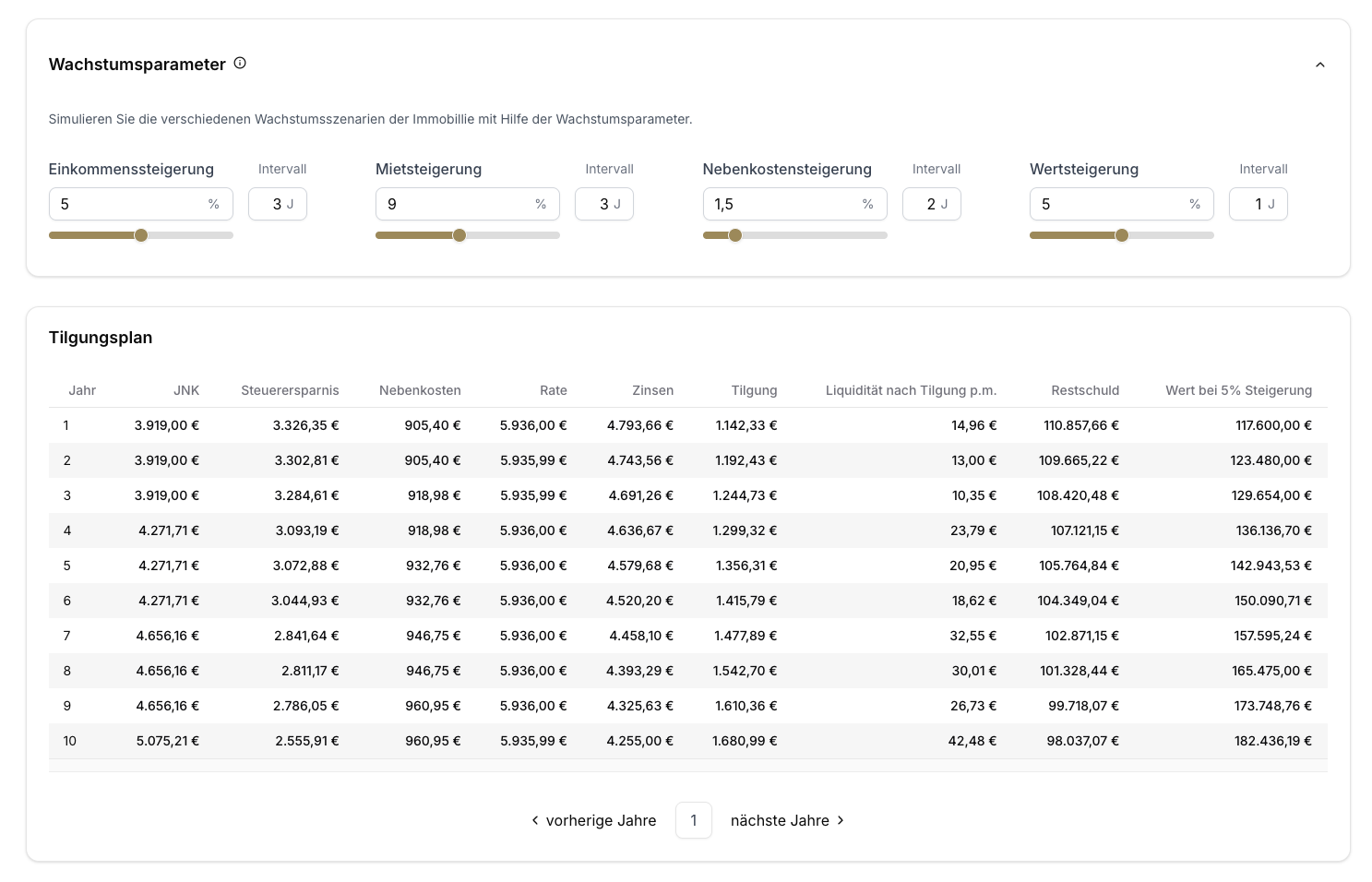This screenshot has height=882, width=1372.
Task: Click the Steuerersparnis column header
Action: tap(290, 390)
